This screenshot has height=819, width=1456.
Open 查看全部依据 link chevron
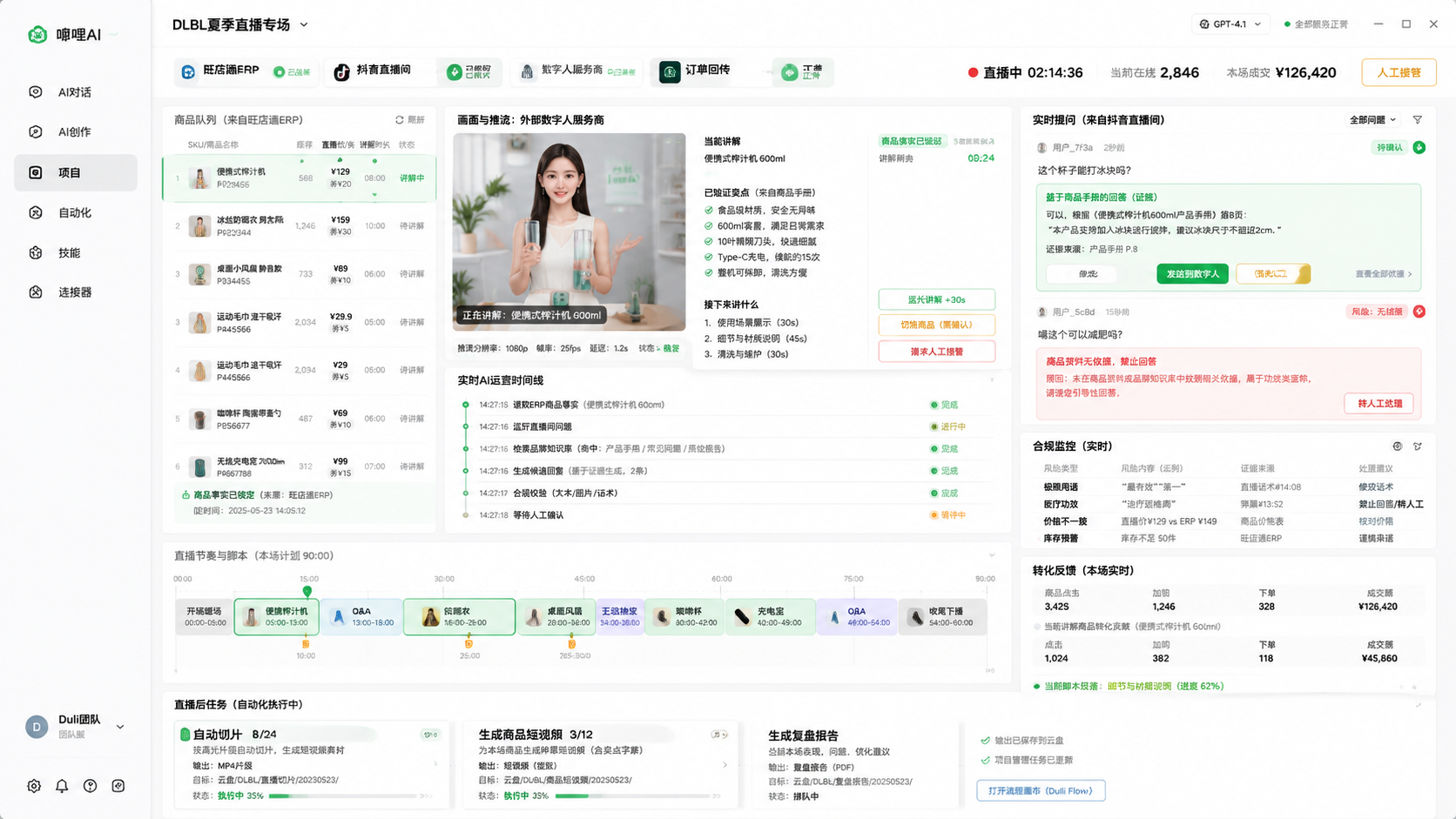coord(1410,274)
